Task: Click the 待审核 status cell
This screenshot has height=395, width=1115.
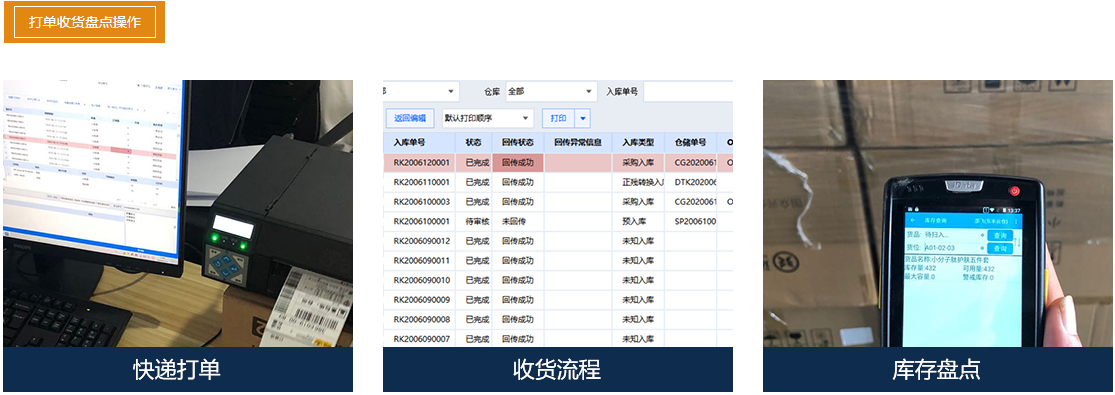Action: coord(474,221)
